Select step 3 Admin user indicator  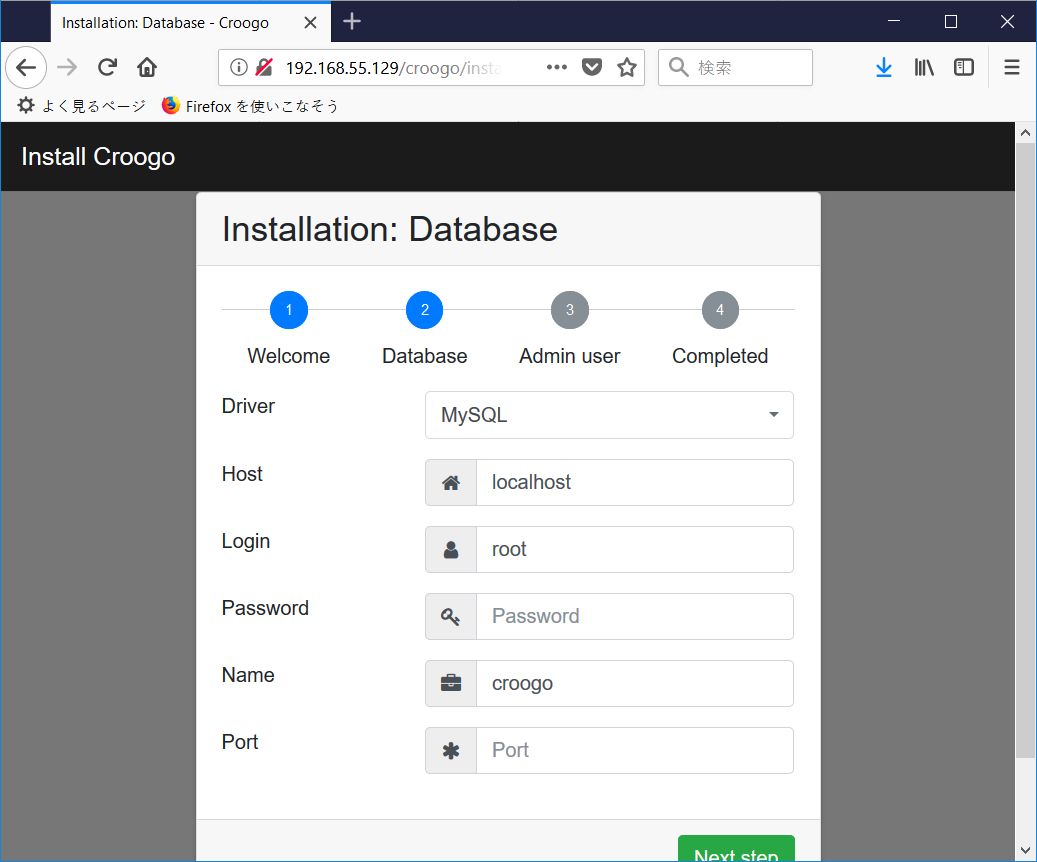click(x=570, y=310)
